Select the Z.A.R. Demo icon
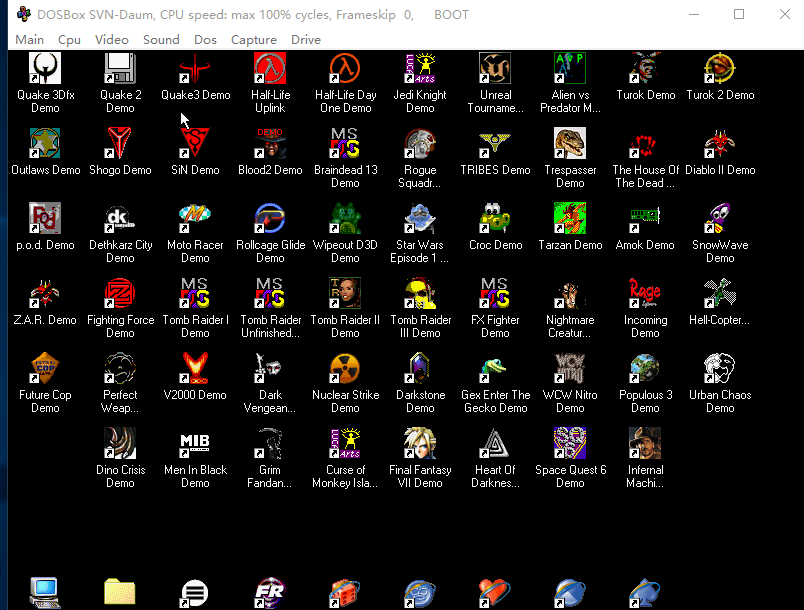The width and height of the screenshot is (804, 610). [45, 293]
